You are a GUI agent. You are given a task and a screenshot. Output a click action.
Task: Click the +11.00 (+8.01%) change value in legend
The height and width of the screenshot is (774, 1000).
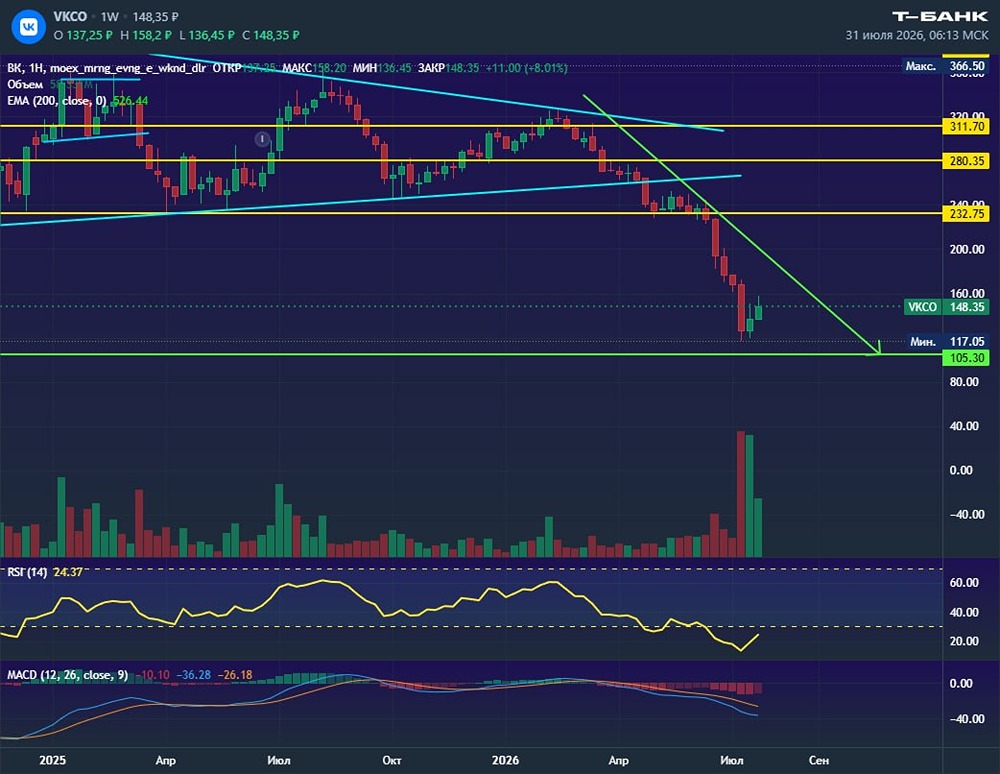(x=526, y=68)
